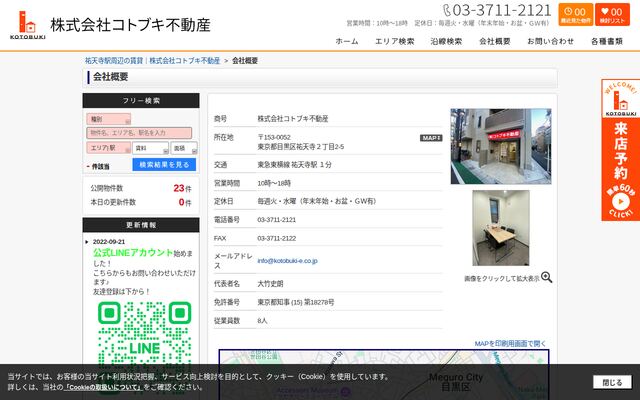Click the 東急東横線 祐天寺駅 1分 text
This screenshot has height=400, width=640.
294,165
